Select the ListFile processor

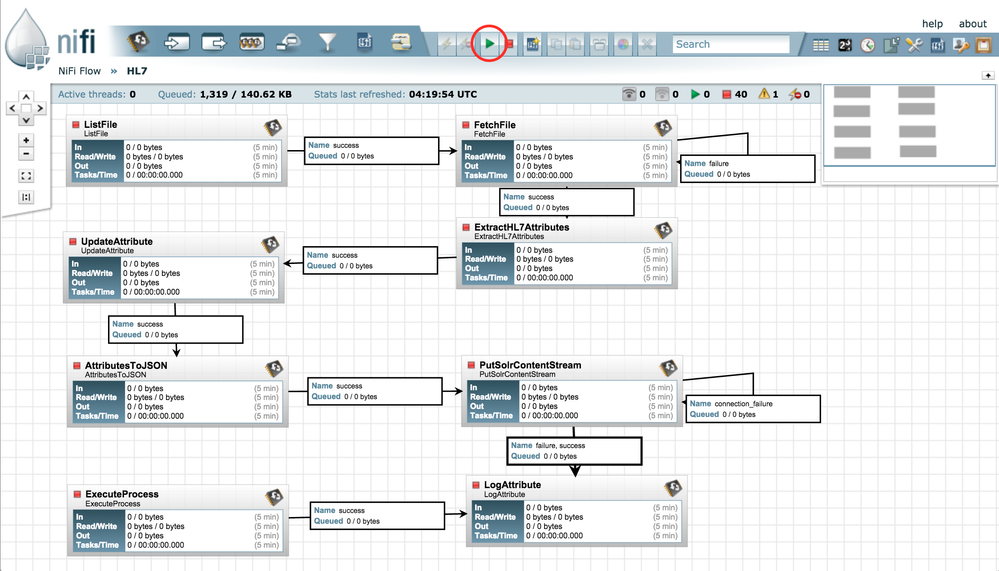click(x=176, y=151)
